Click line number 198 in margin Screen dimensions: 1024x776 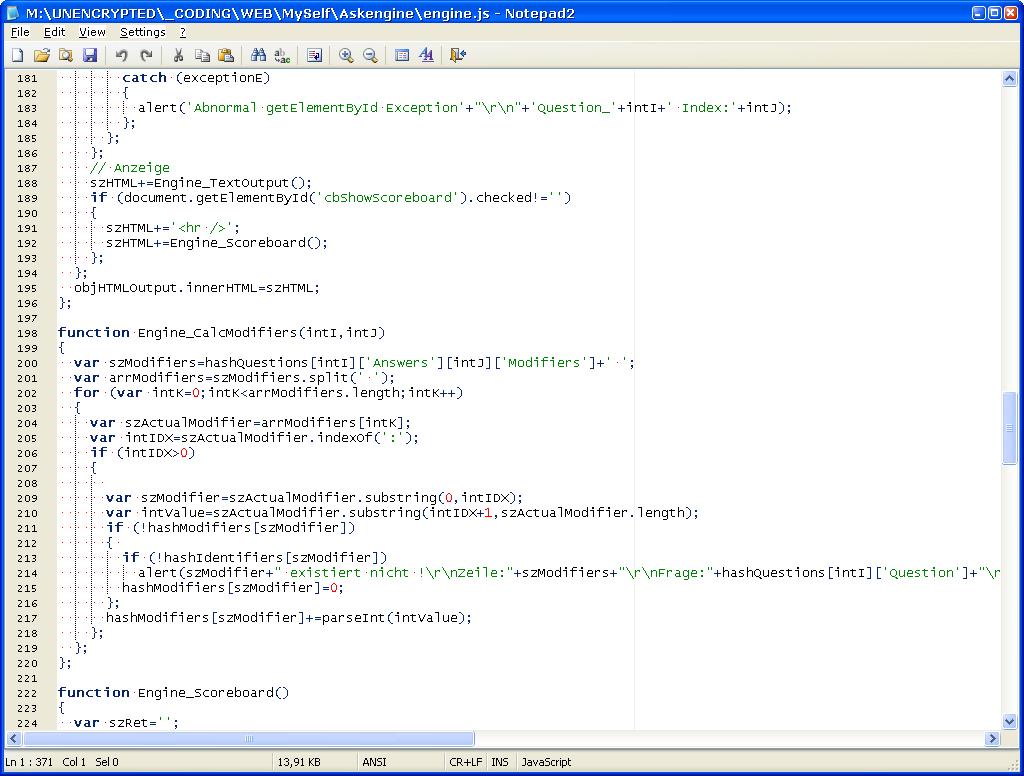coord(27,333)
